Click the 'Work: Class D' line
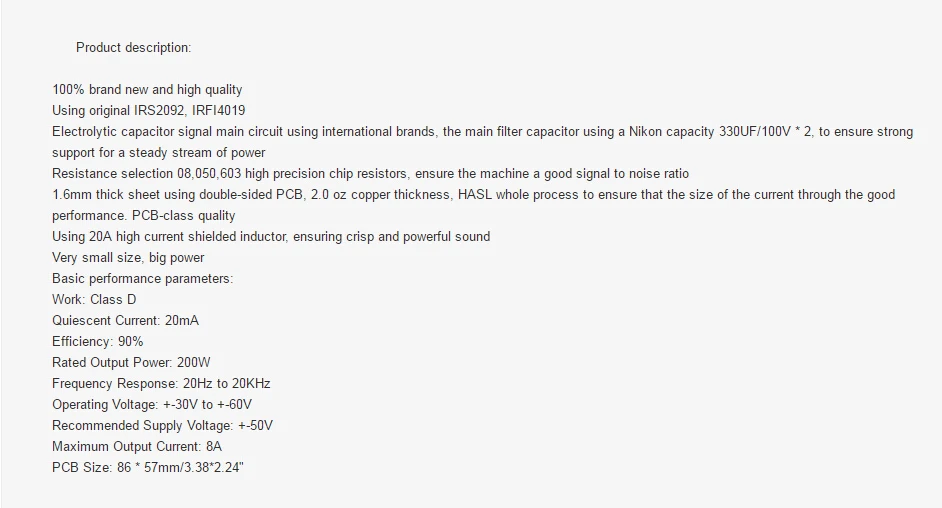The image size is (942, 508). 94,300
